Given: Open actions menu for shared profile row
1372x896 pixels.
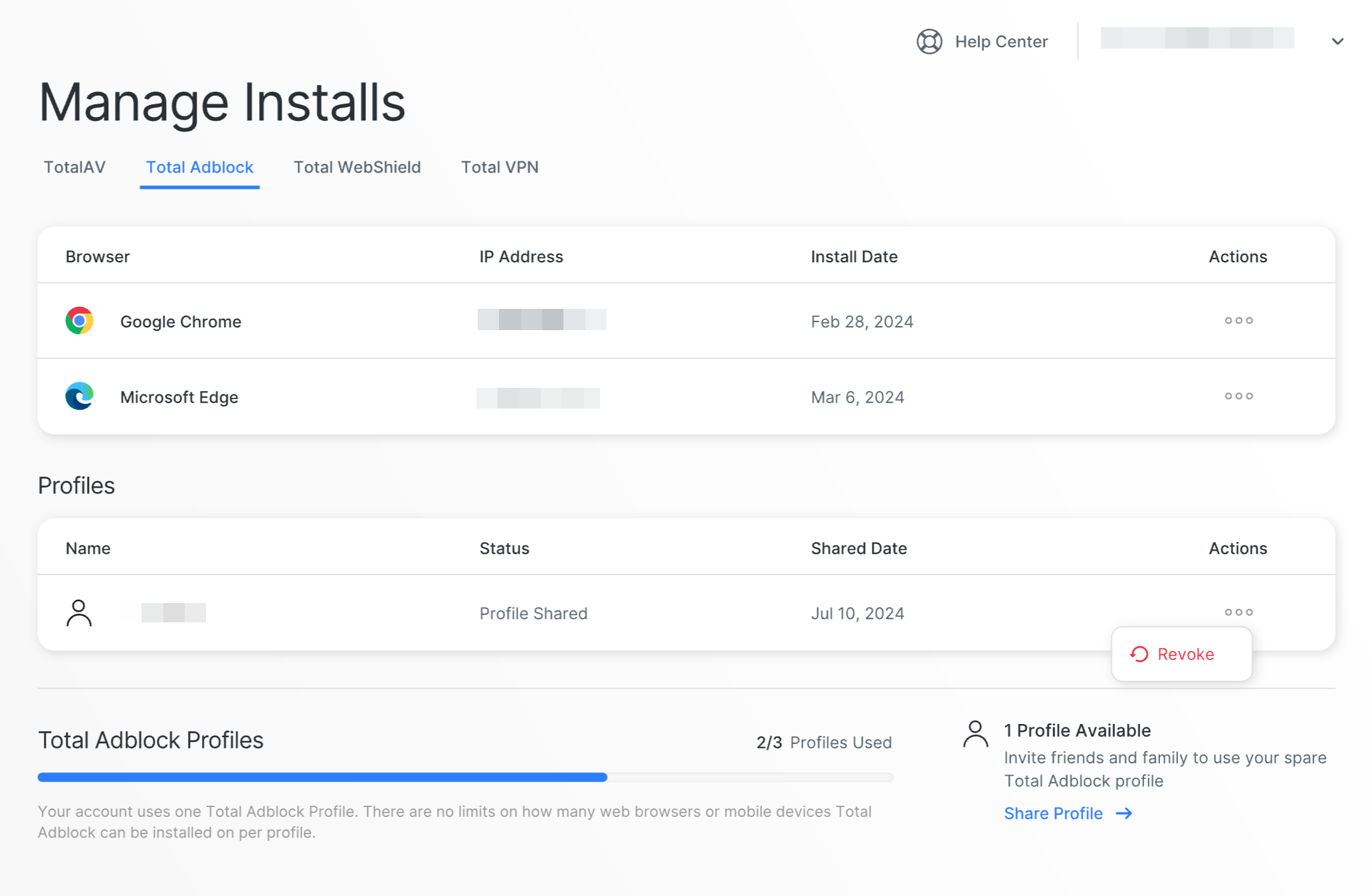Looking at the screenshot, I should 1238,612.
